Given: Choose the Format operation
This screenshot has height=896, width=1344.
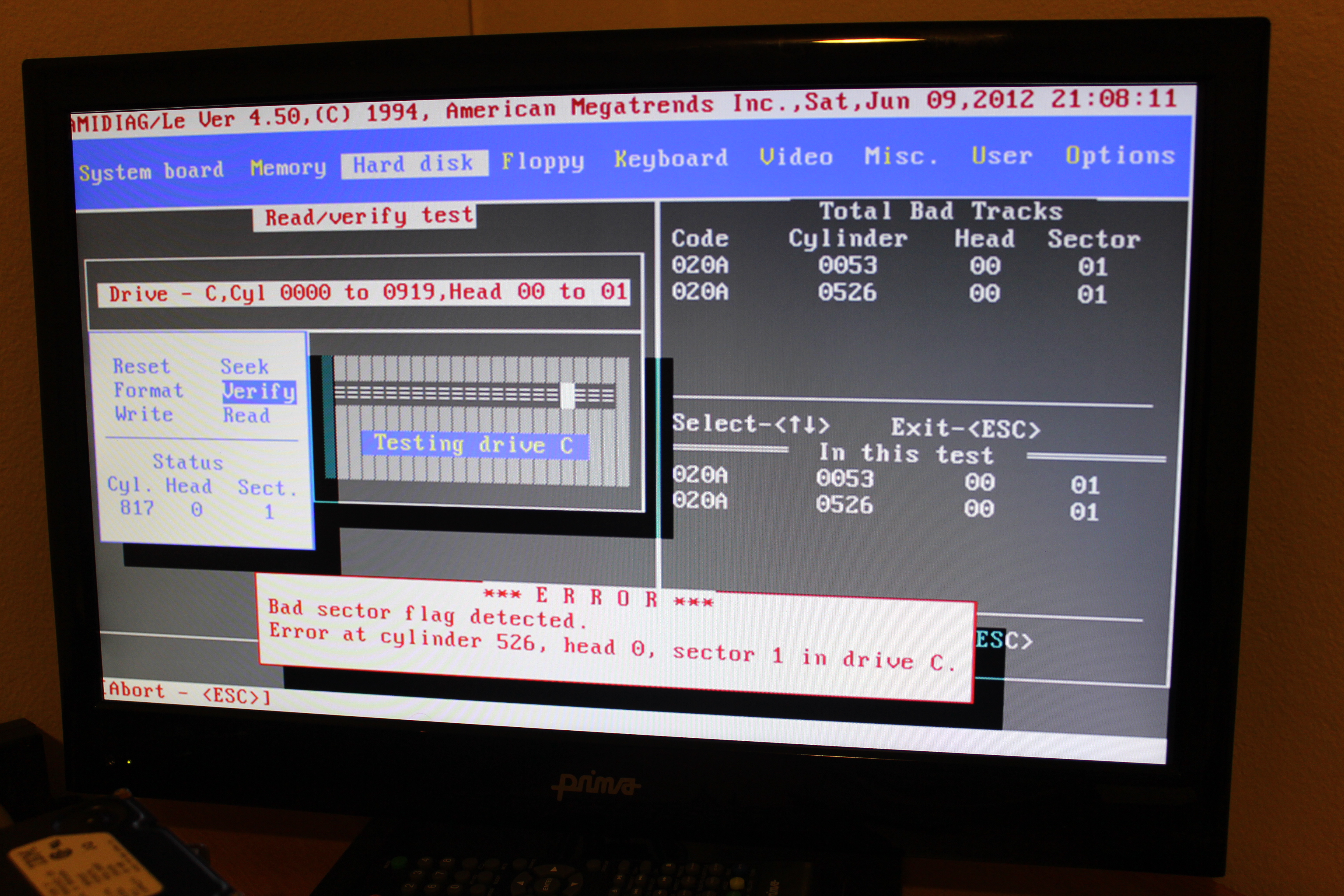Looking at the screenshot, I should tap(149, 390).
